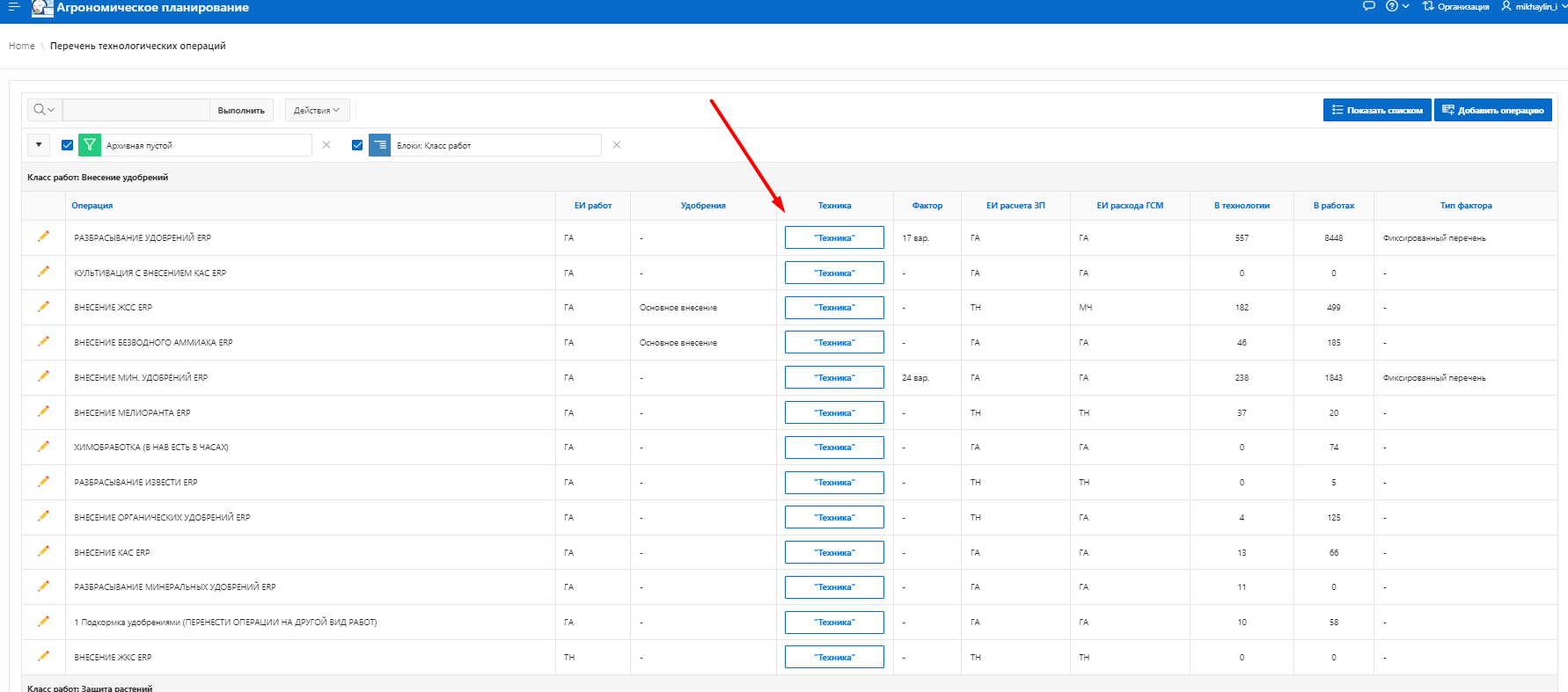Click the blue Блоки control break icon

pyautogui.click(x=379, y=145)
